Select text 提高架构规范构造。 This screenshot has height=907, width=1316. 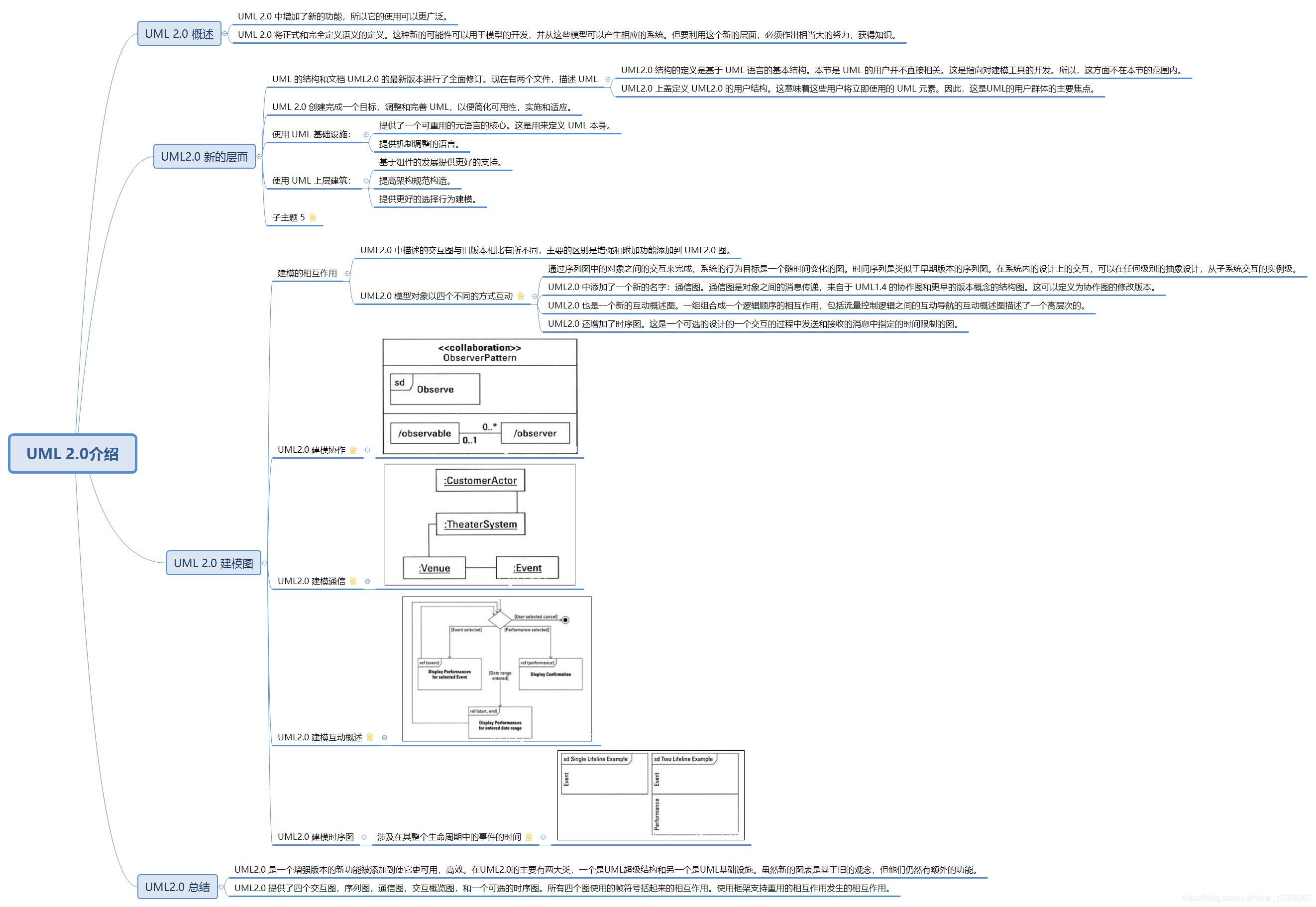pyautogui.click(x=417, y=181)
